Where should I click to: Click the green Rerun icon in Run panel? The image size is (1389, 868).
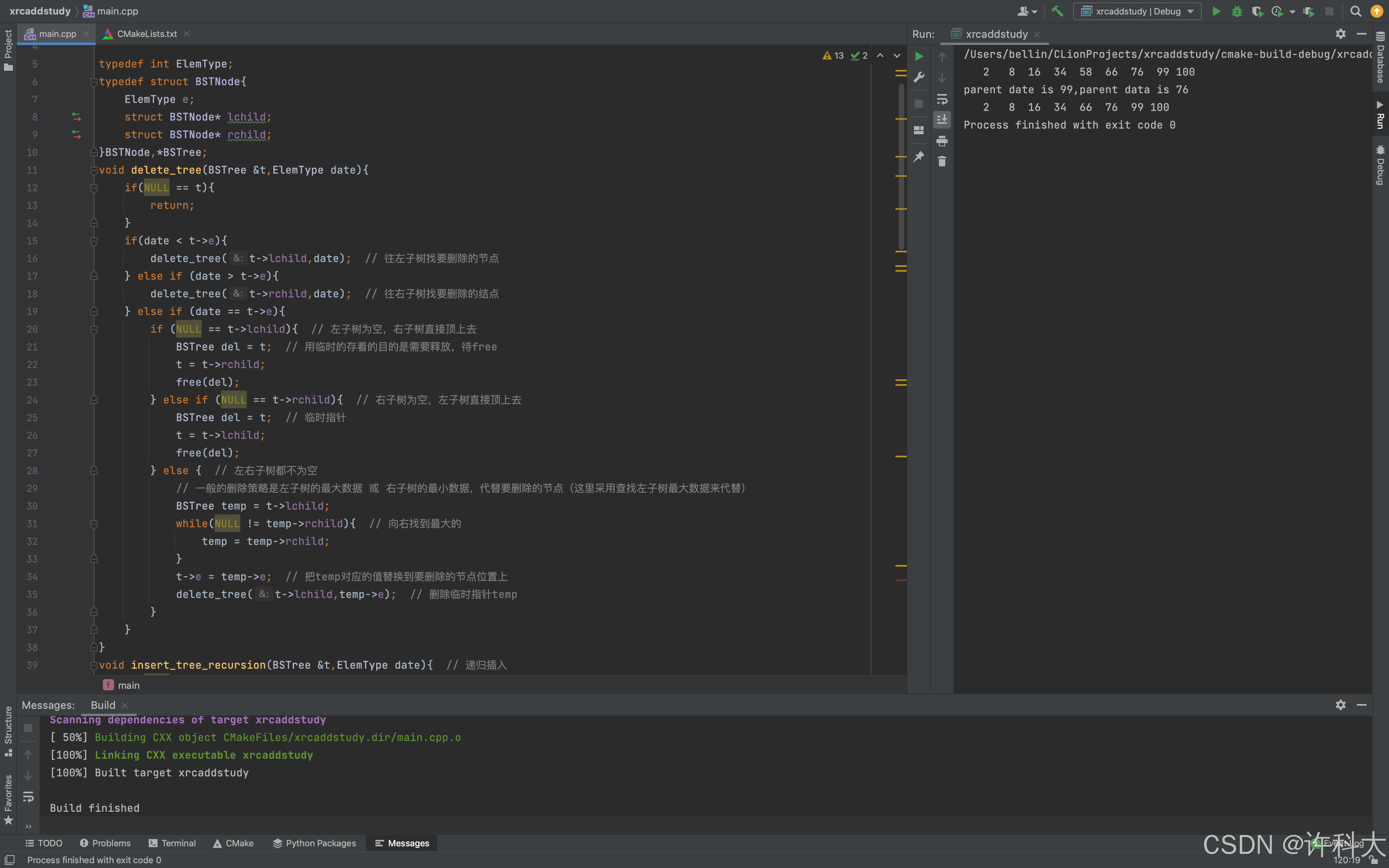click(x=919, y=56)
